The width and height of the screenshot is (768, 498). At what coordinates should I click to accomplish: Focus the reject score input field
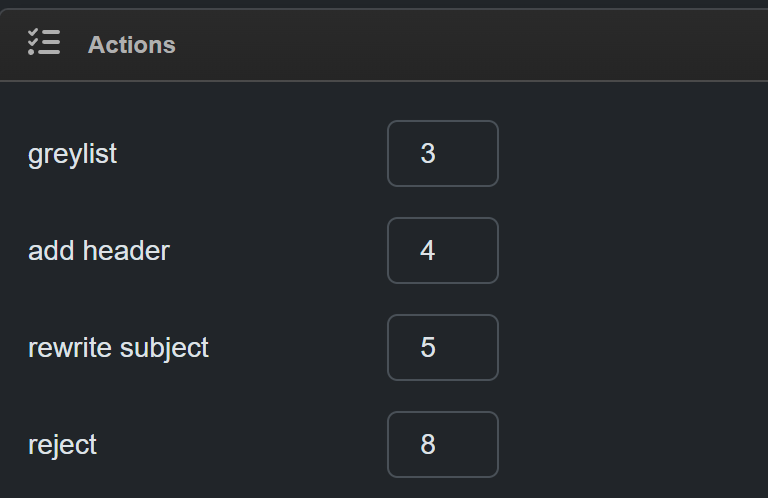coord(442,445)
